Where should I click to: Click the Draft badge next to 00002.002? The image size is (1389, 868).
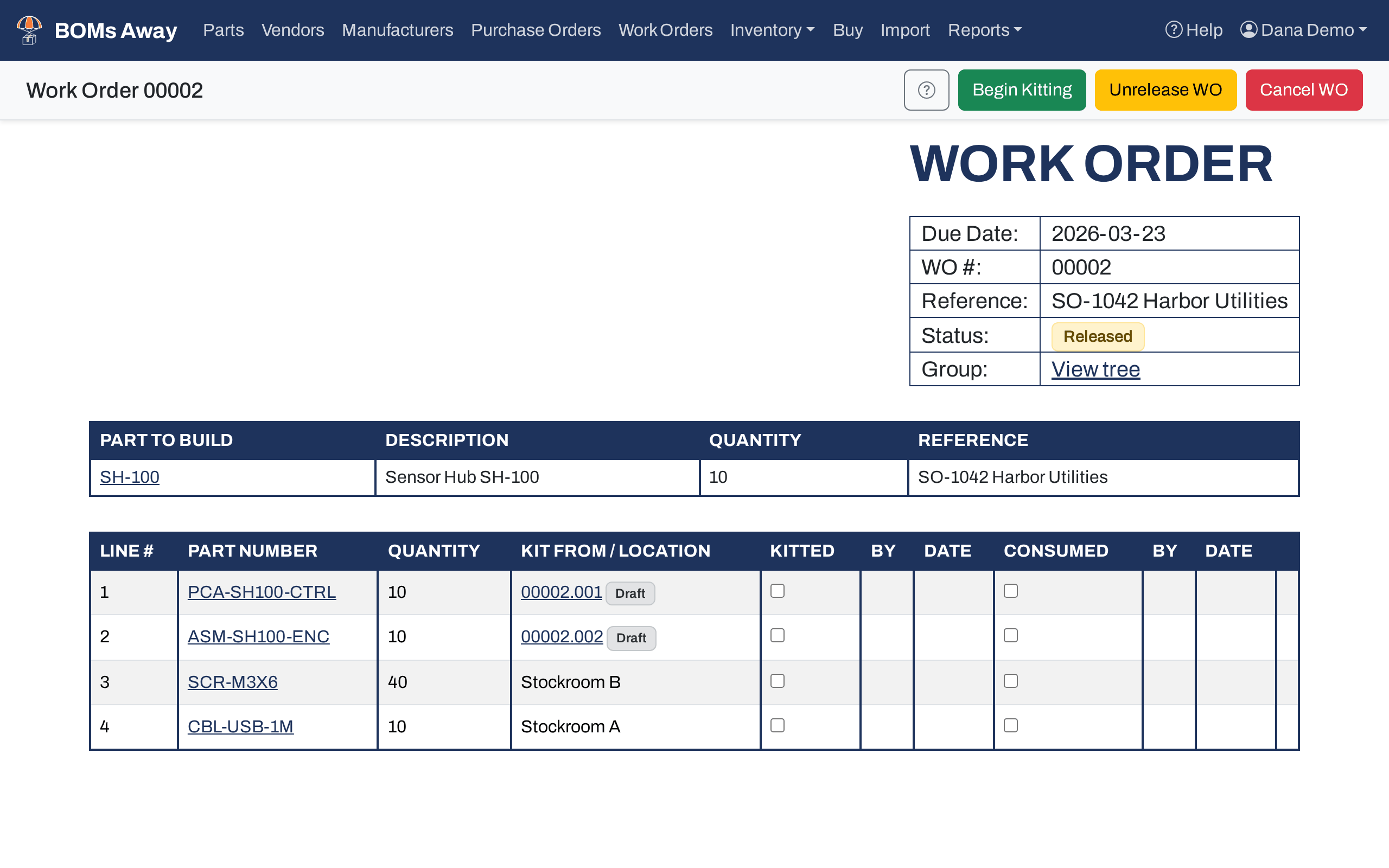(632, 639)
